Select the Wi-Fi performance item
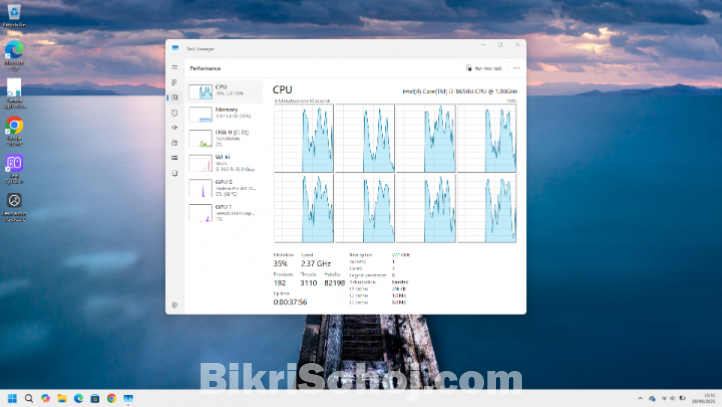Viewport: 722px width, 407px height. point(225,162)
